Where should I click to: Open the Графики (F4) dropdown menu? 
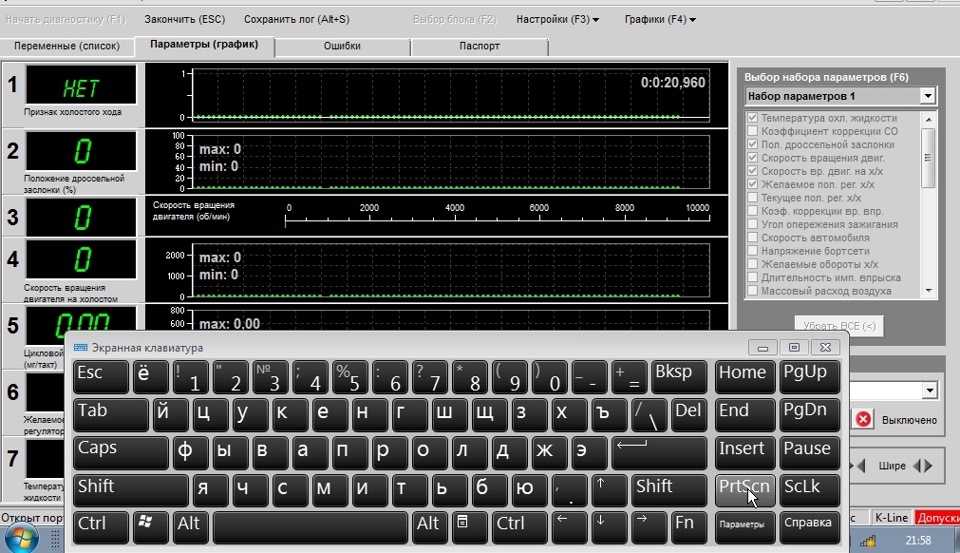click(x=660, y=20)
